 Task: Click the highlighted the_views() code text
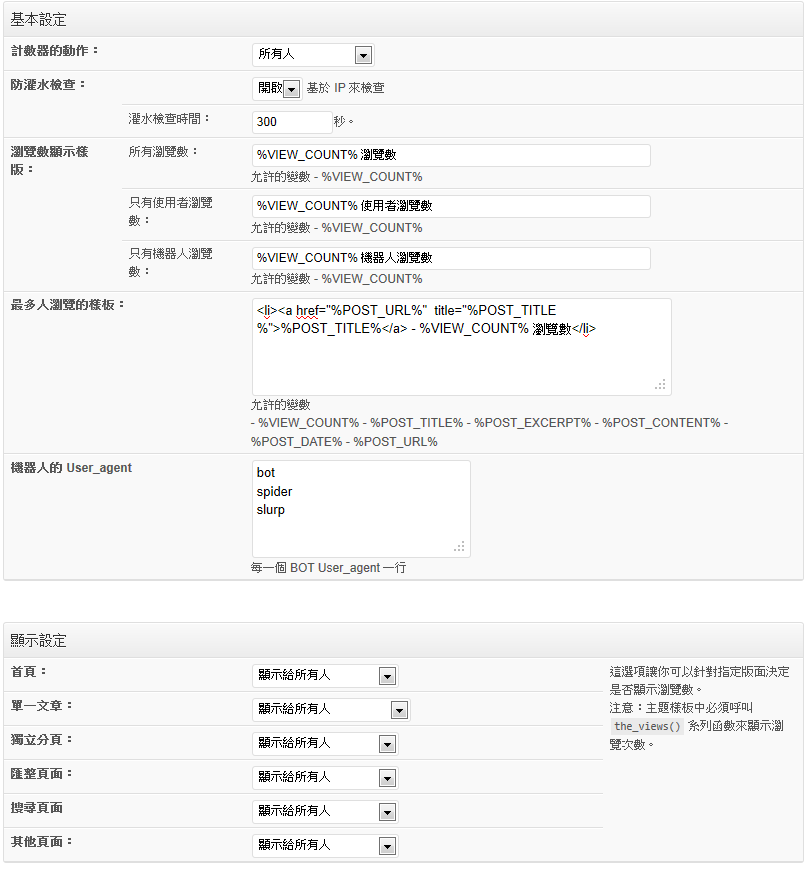coord(647,726)
